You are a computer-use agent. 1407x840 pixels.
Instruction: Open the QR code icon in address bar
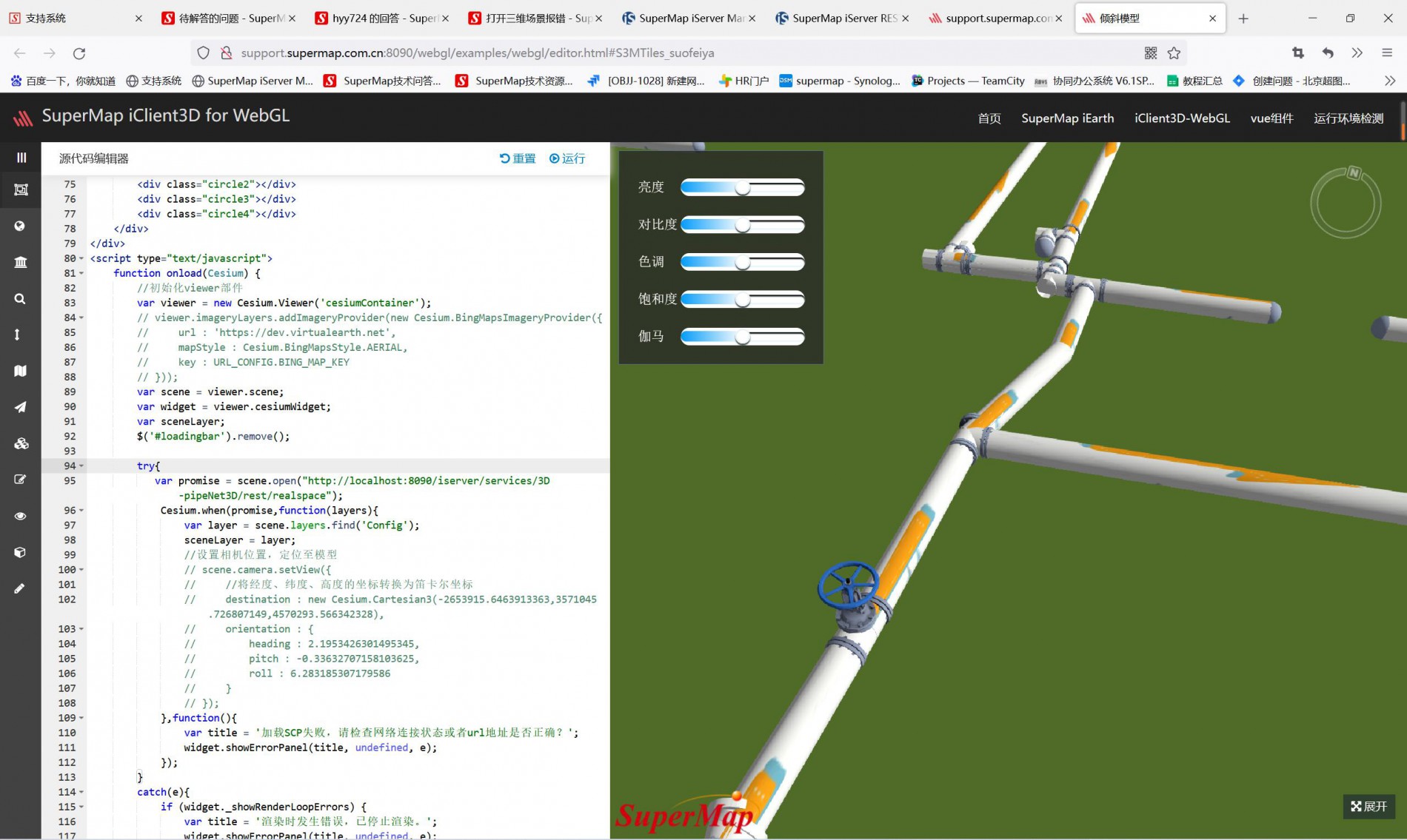point(1151,53)
